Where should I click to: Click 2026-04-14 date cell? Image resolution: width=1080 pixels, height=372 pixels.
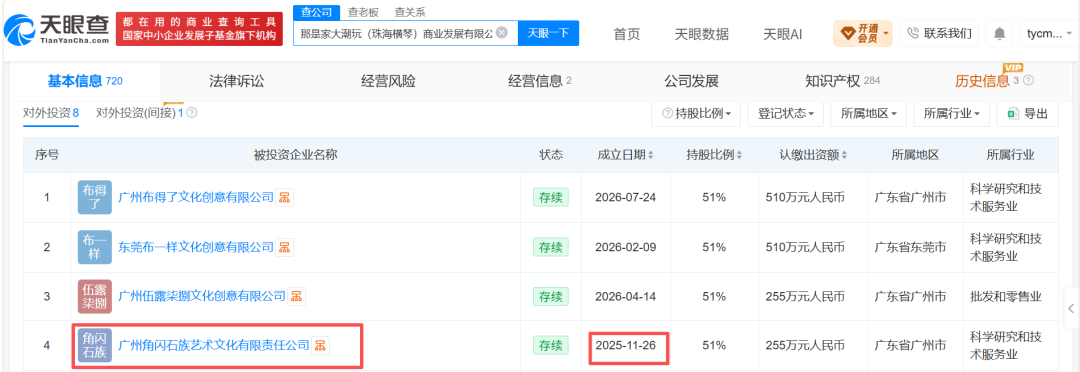(x=625, y=296)
